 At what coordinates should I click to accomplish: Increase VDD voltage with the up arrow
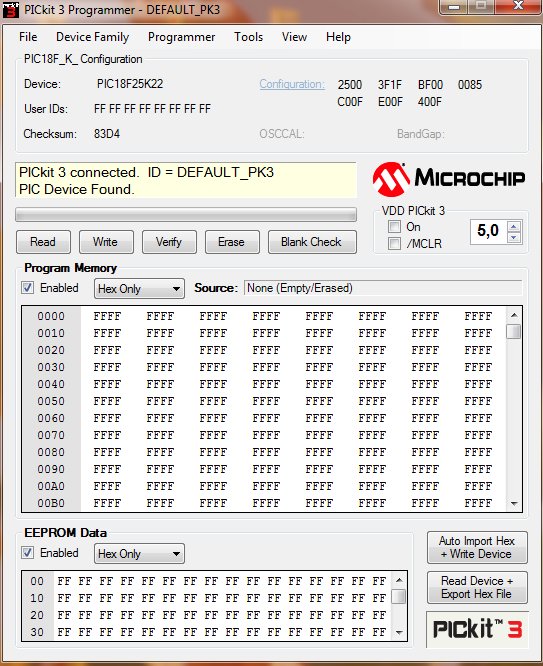(514, 226)
